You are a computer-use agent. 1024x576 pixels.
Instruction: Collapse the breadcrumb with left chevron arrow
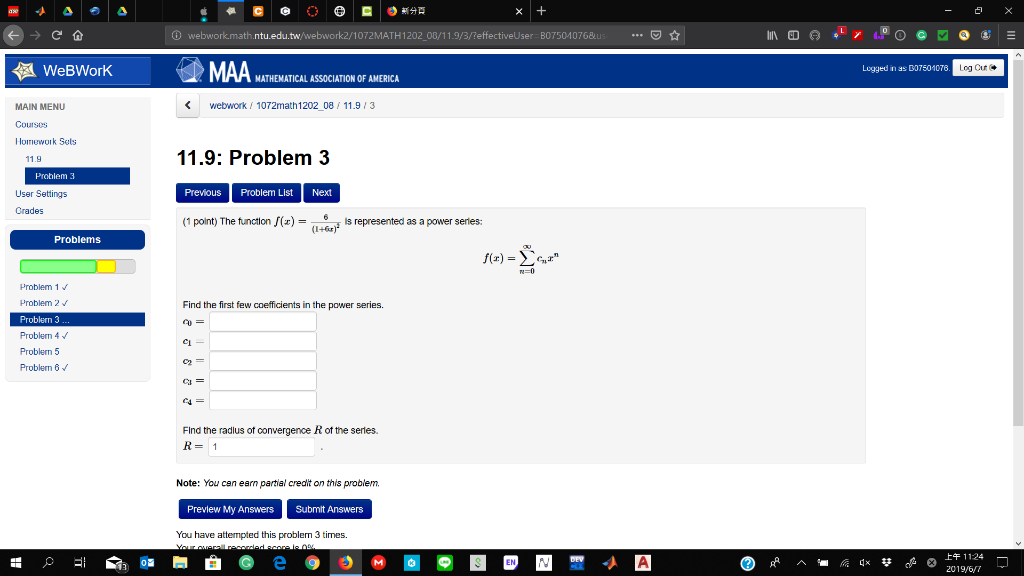[187, 104]
